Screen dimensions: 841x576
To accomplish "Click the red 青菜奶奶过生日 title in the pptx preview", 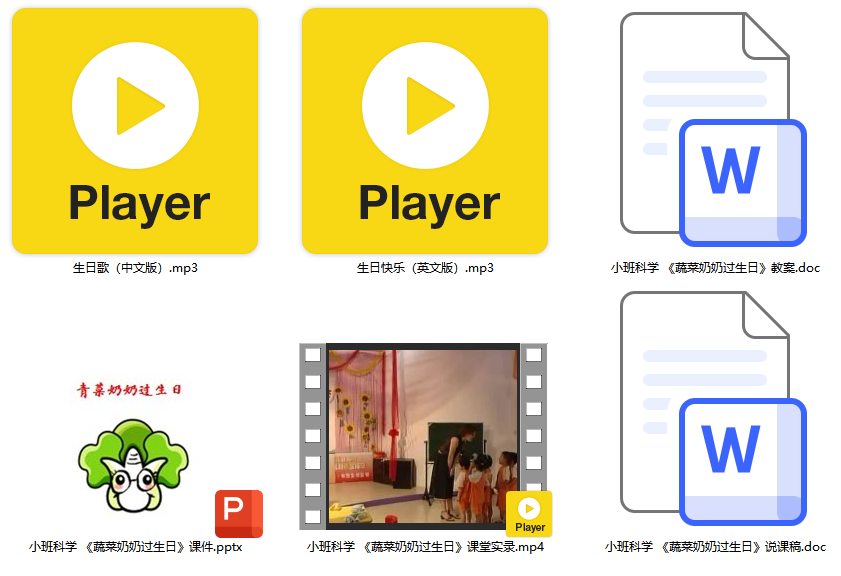I will tap(130, 390).
